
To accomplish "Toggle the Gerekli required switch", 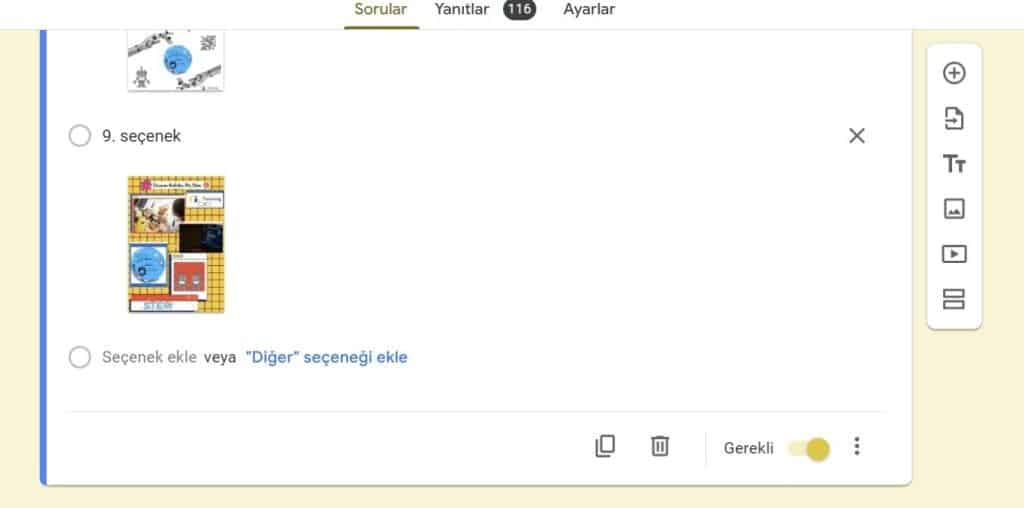I will click(x=810, y=448).
